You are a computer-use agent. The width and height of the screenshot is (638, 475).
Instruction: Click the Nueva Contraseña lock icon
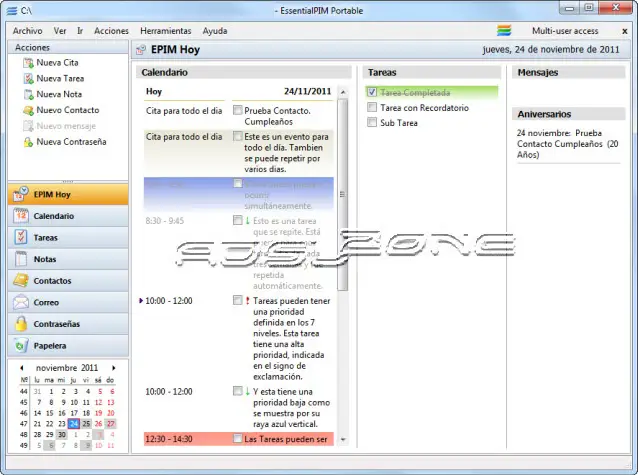pos(28,142)
